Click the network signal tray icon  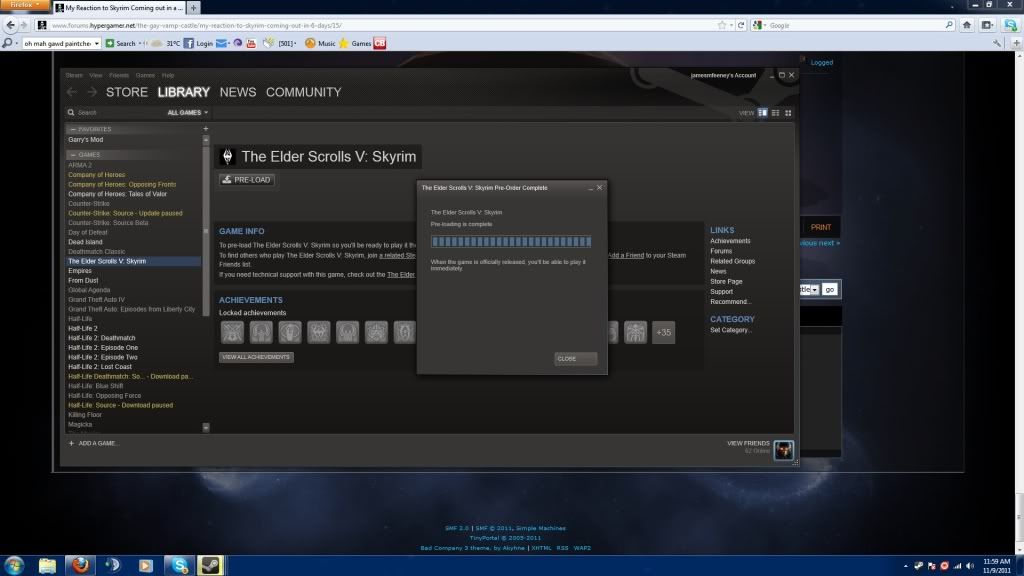pyautogui.click(x=957, y=566)
